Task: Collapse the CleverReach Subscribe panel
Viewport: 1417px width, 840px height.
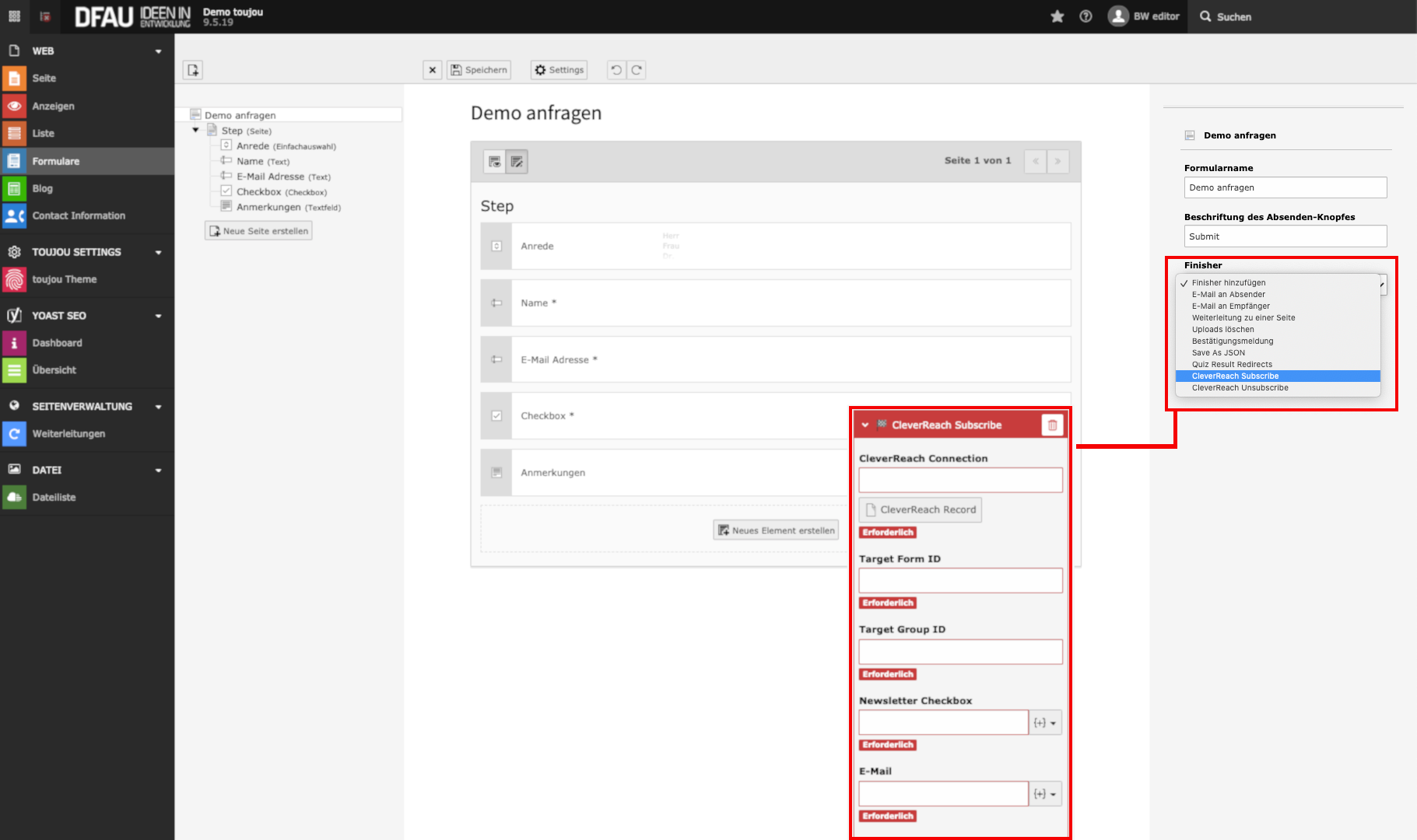Action: pos(865,425)
